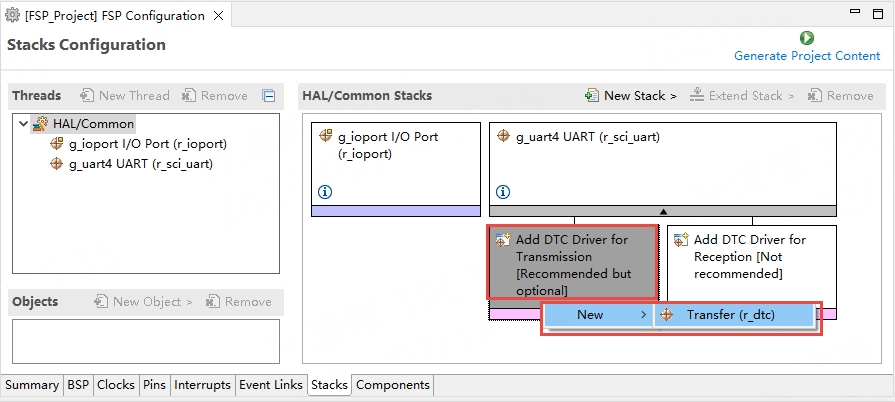The width and height of the screenshot is (895, 402).
Task: Click Add DTC Driver for Reception block
Action: (x=750, y=256)
